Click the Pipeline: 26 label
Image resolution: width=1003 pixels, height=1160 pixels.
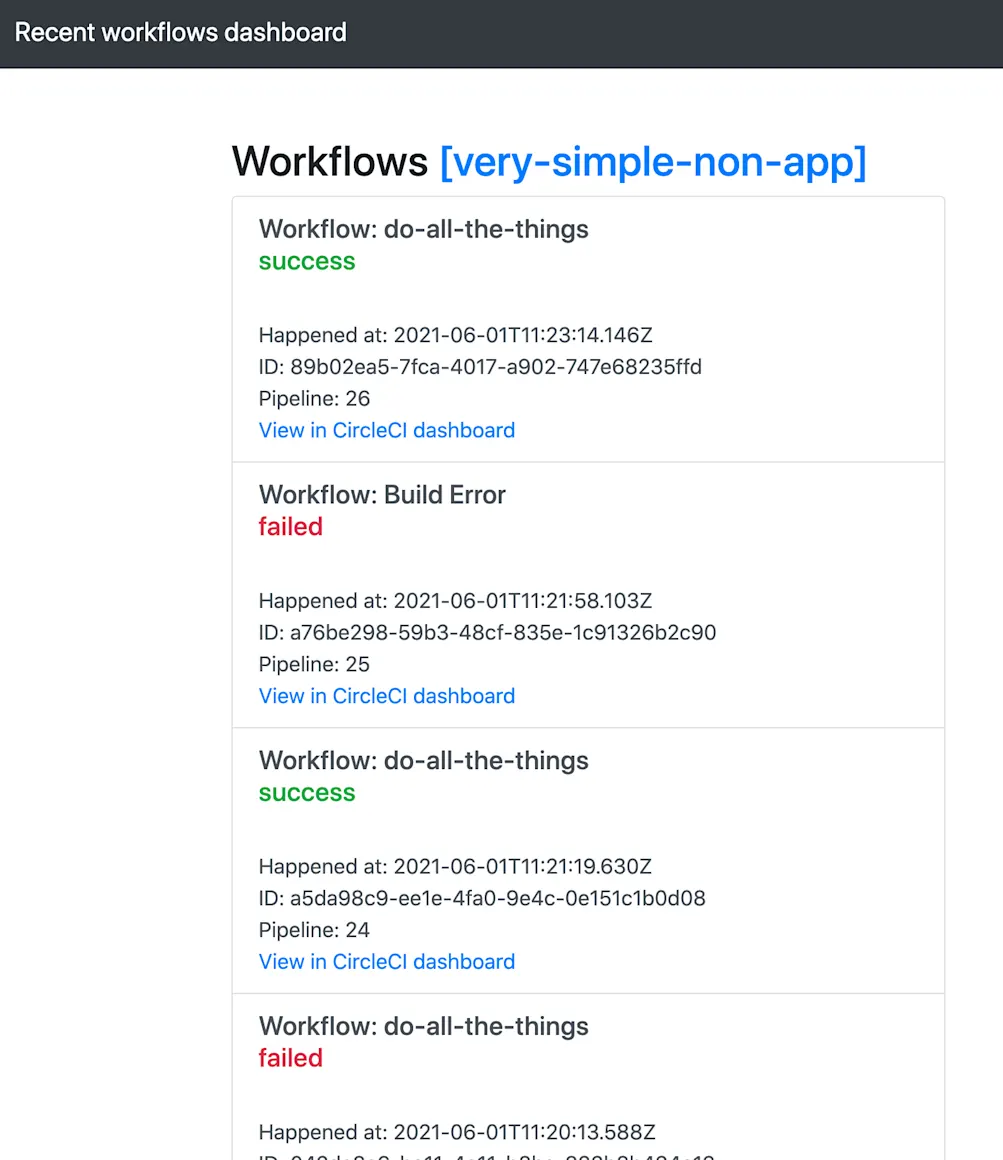point(314,398)
